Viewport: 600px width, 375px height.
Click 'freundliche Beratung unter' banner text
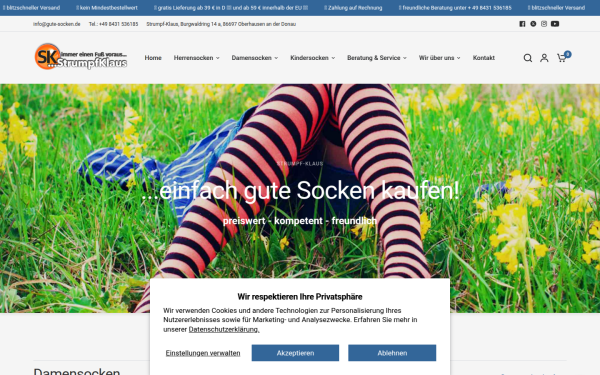(x=455, y=8)
